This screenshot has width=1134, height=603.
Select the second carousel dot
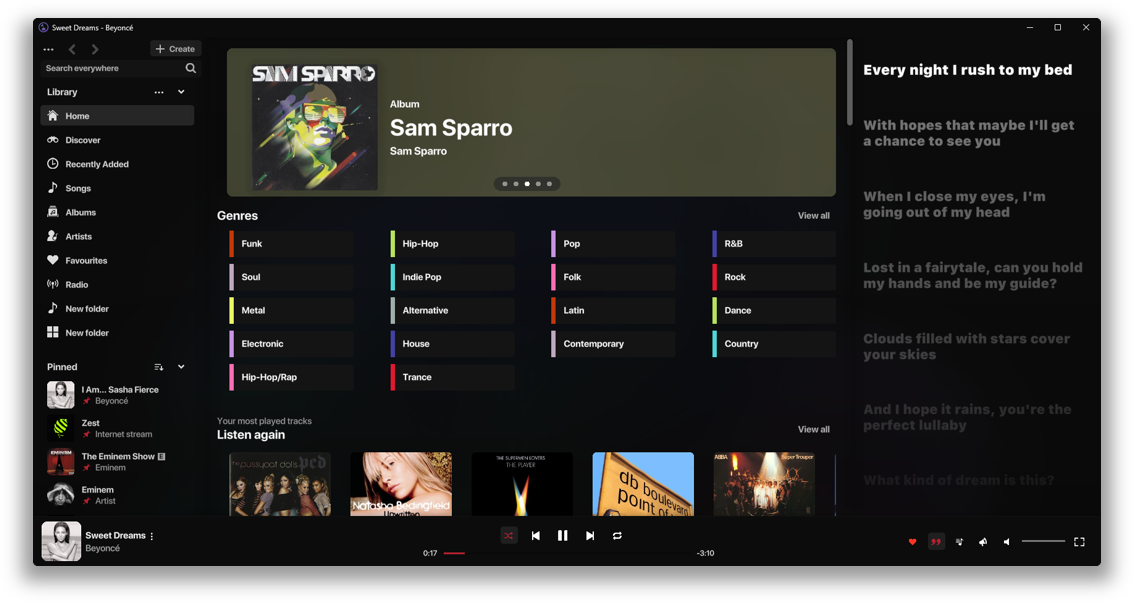[x=516, y=184]
